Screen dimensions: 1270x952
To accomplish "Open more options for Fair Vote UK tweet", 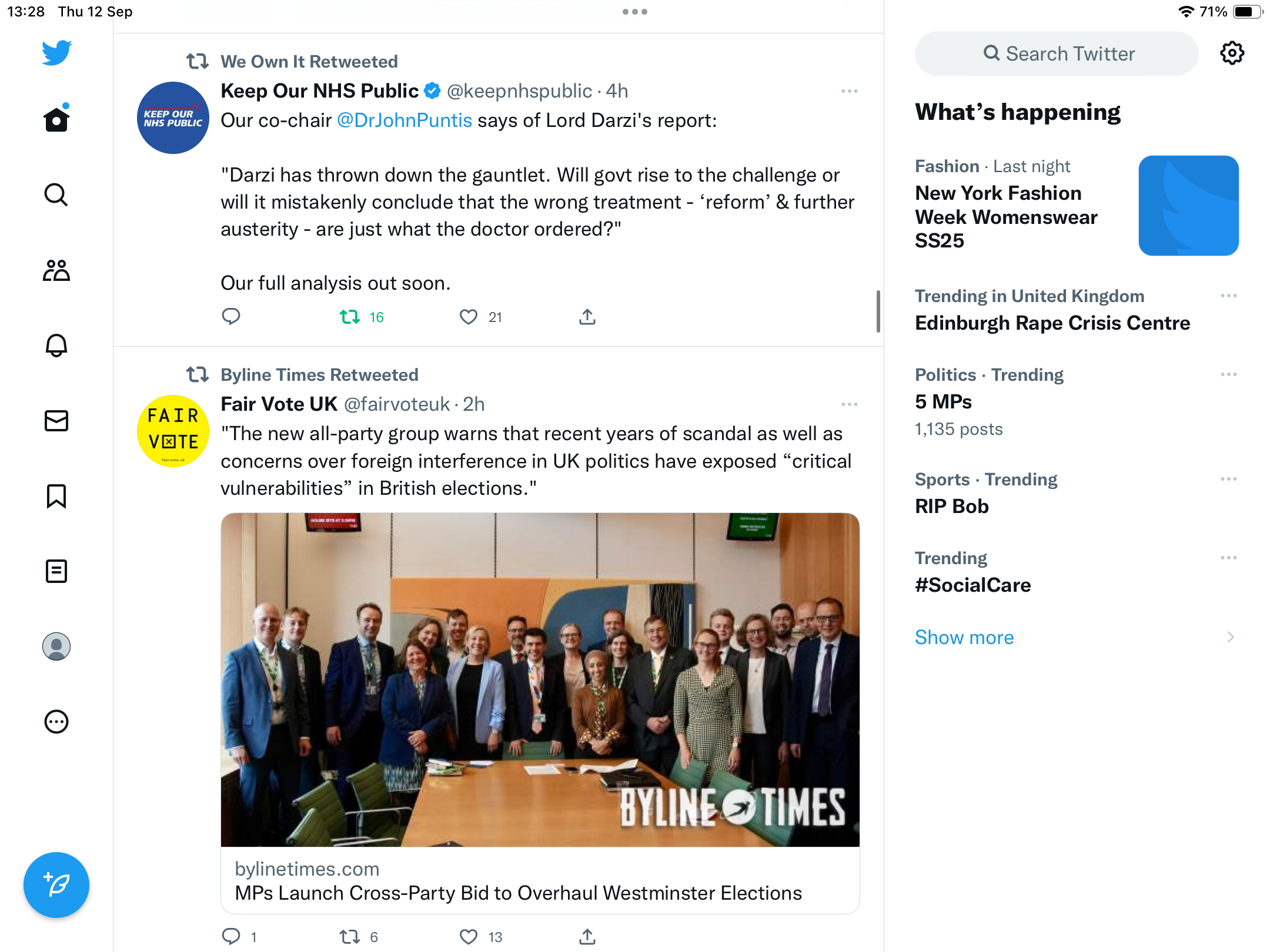I will point(849,404).
